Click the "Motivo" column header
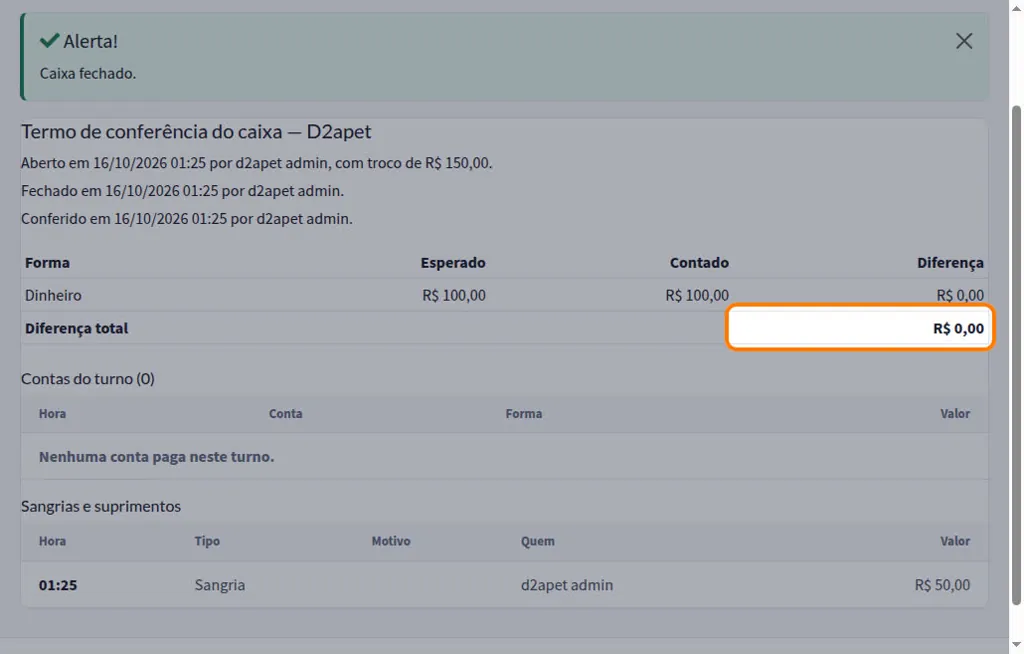Screen dimensions: 1024x654 [x=391, y=541]
